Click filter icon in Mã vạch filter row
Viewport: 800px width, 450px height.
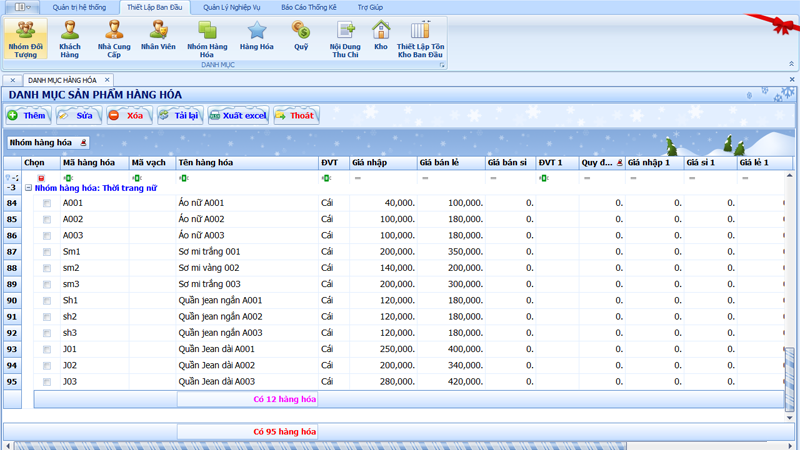pyautogui.click(x=137, y=178)
